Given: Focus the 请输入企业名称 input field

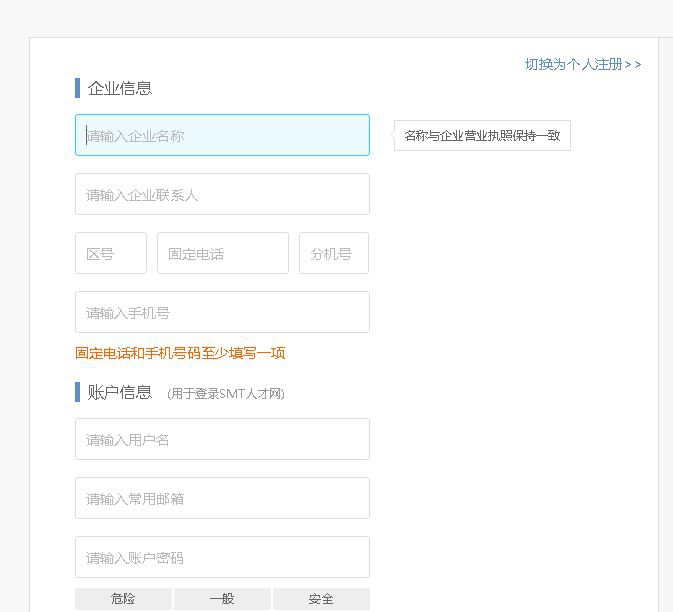Looking at the screenshot, I should coord(222,135).
